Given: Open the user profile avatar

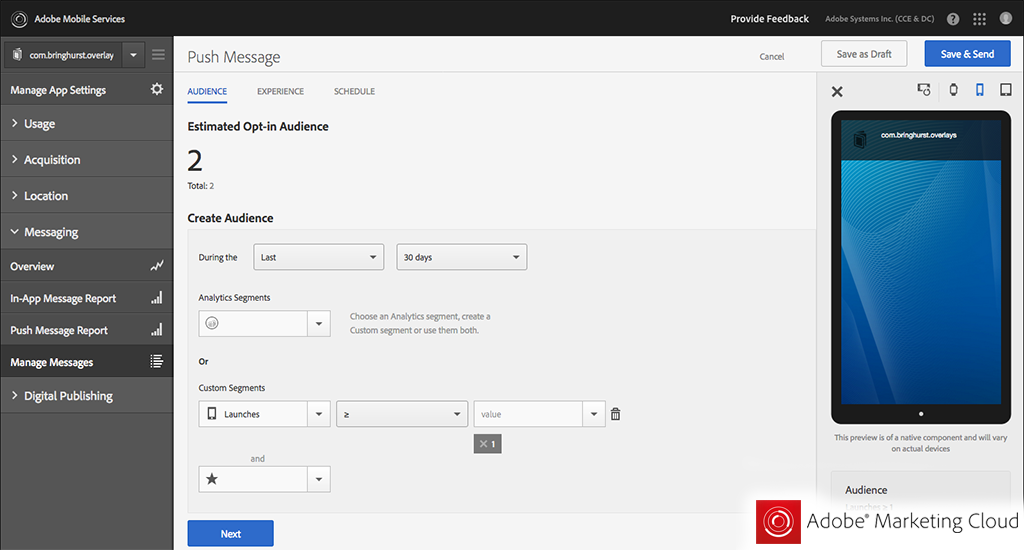Looking at the screenshot, I should [1005, 19].
